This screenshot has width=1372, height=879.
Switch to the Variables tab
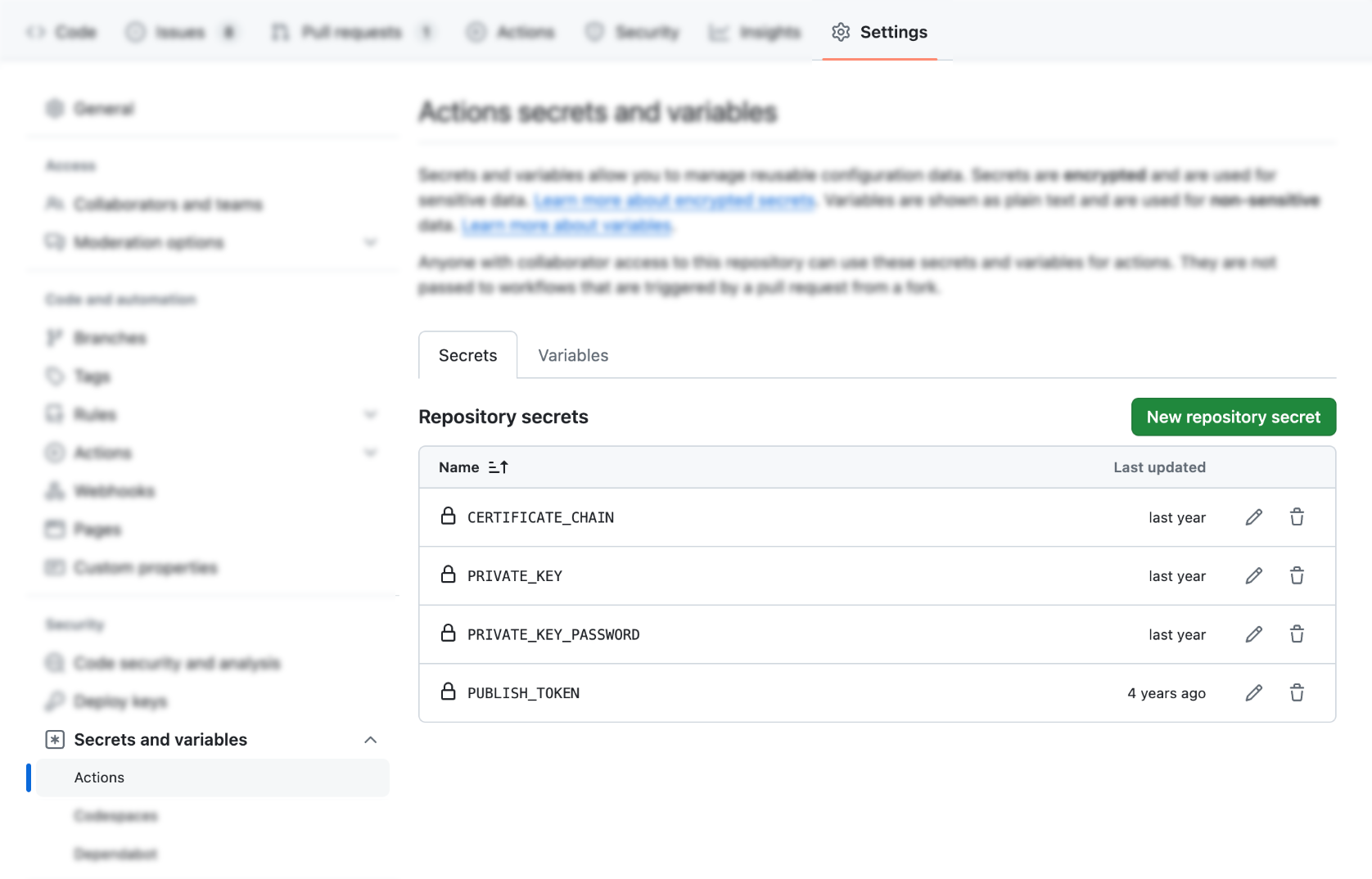(573, 355)
